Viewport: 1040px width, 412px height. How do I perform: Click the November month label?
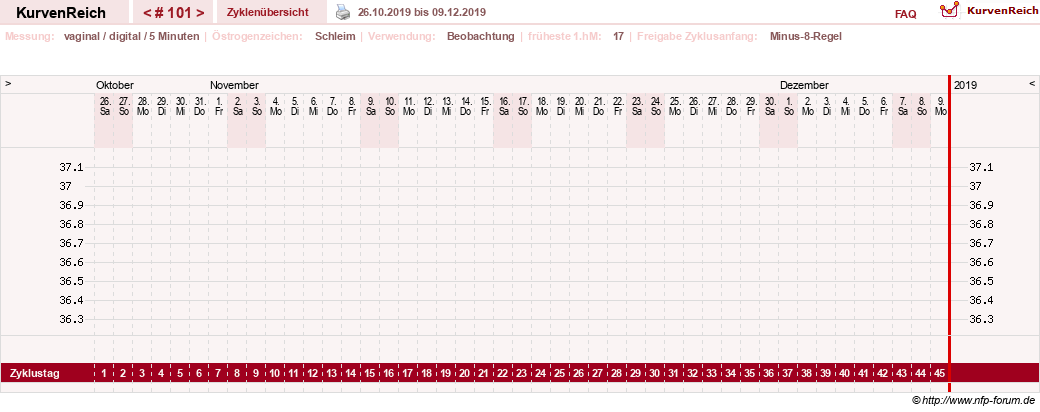point(234,85)
